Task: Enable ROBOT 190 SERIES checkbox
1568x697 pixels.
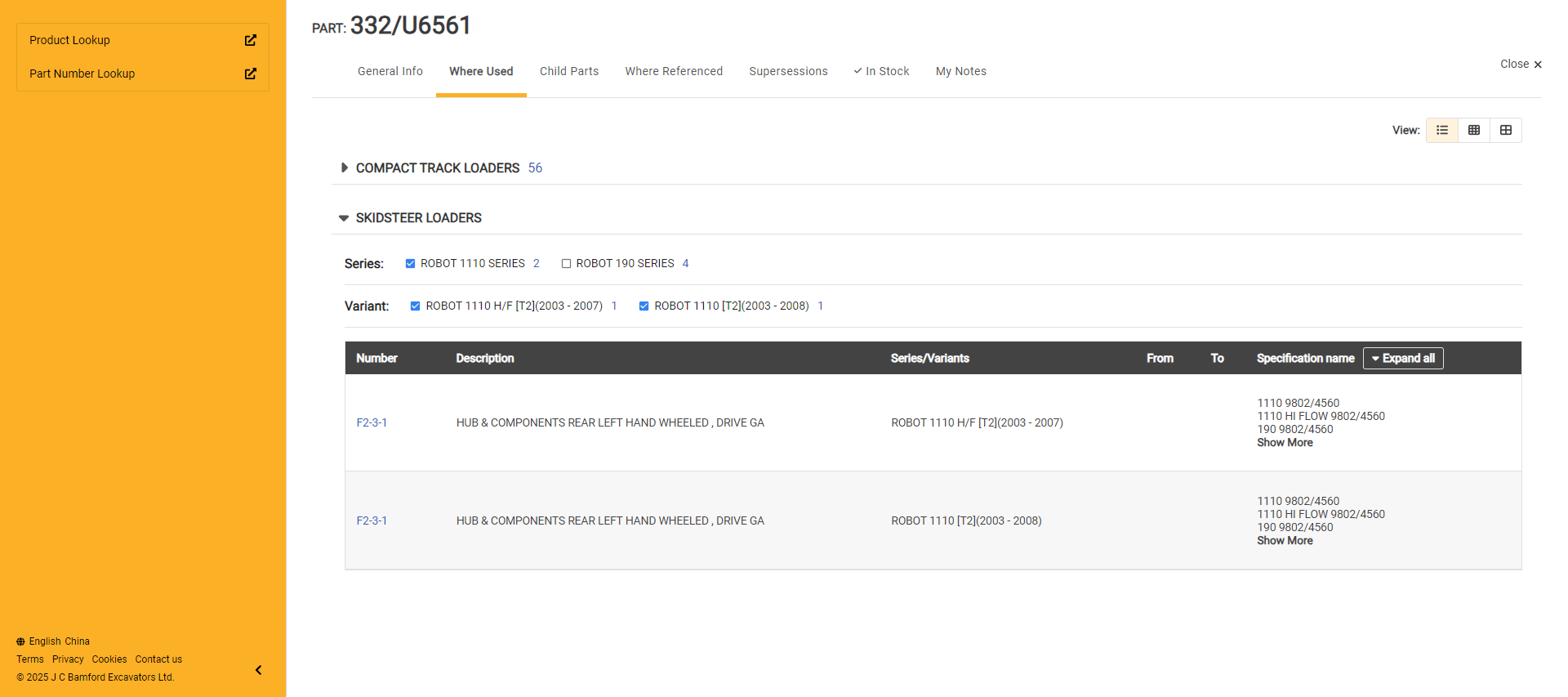Action: 566,263
